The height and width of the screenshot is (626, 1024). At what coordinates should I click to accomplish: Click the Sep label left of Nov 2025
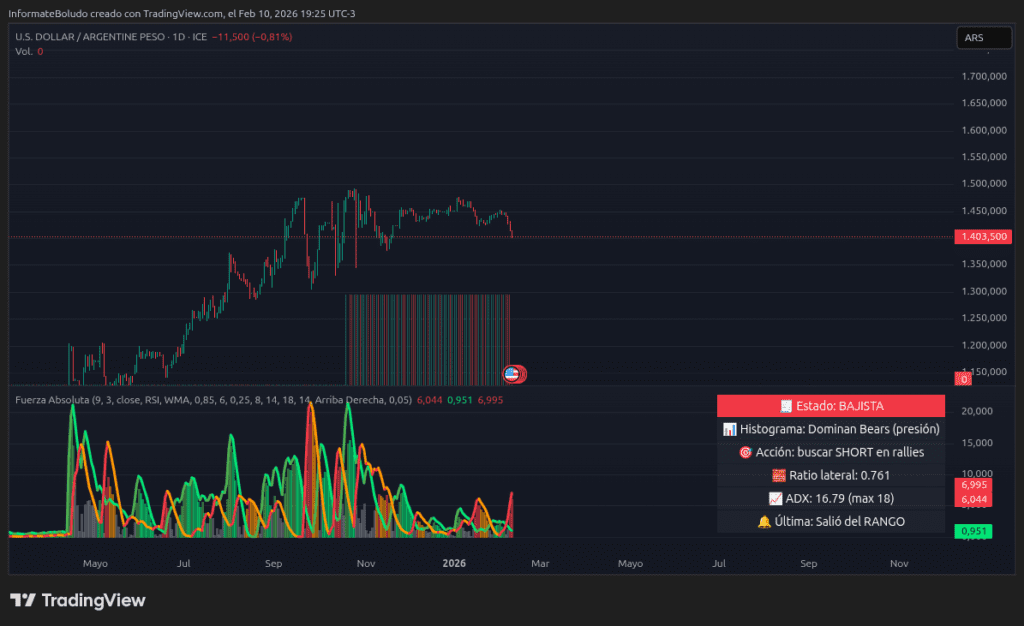[x=274, y=563]
